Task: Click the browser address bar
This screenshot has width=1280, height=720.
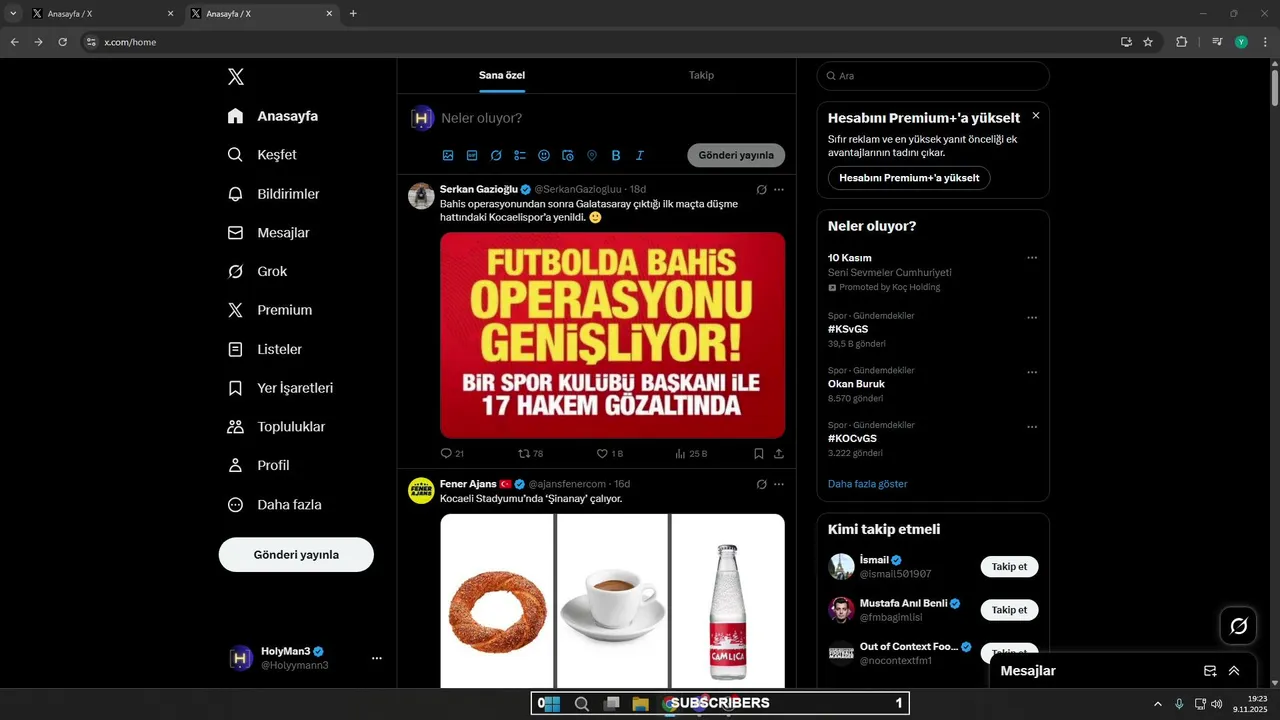Action: click(x=600, y=42)
